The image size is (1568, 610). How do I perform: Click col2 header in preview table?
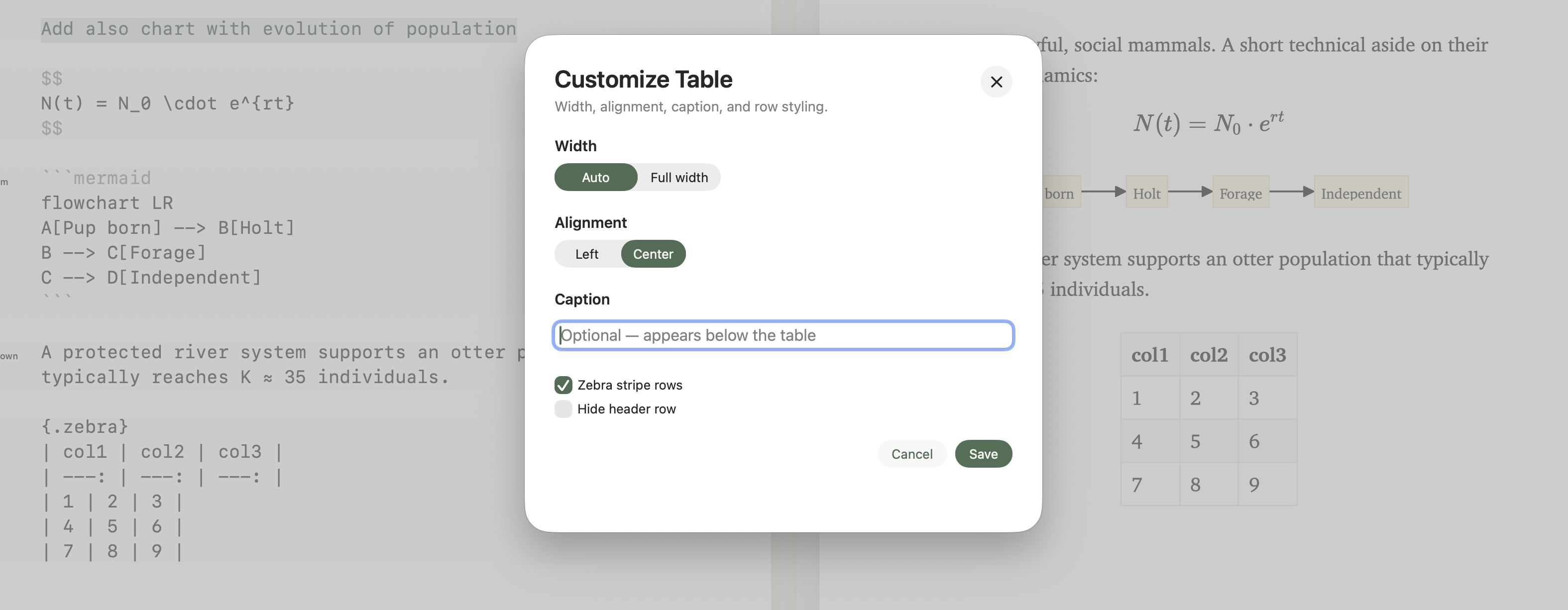click(1209, 355)
